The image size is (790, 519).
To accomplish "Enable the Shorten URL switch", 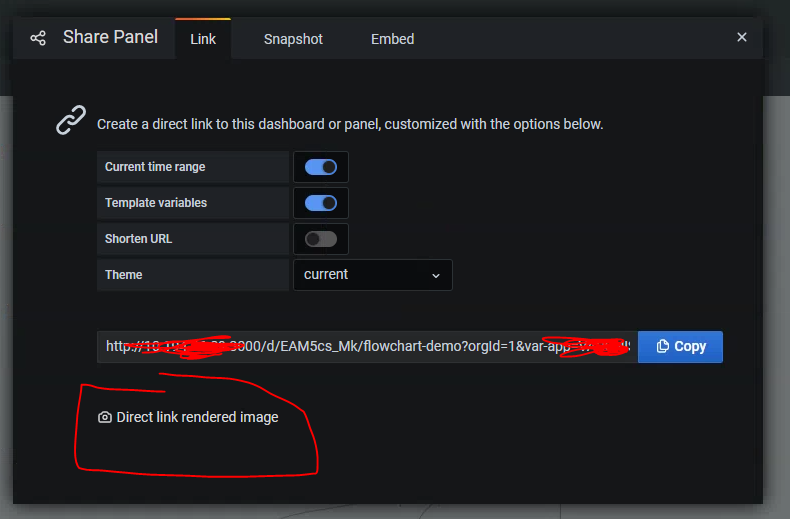I will tap(321, 239).
